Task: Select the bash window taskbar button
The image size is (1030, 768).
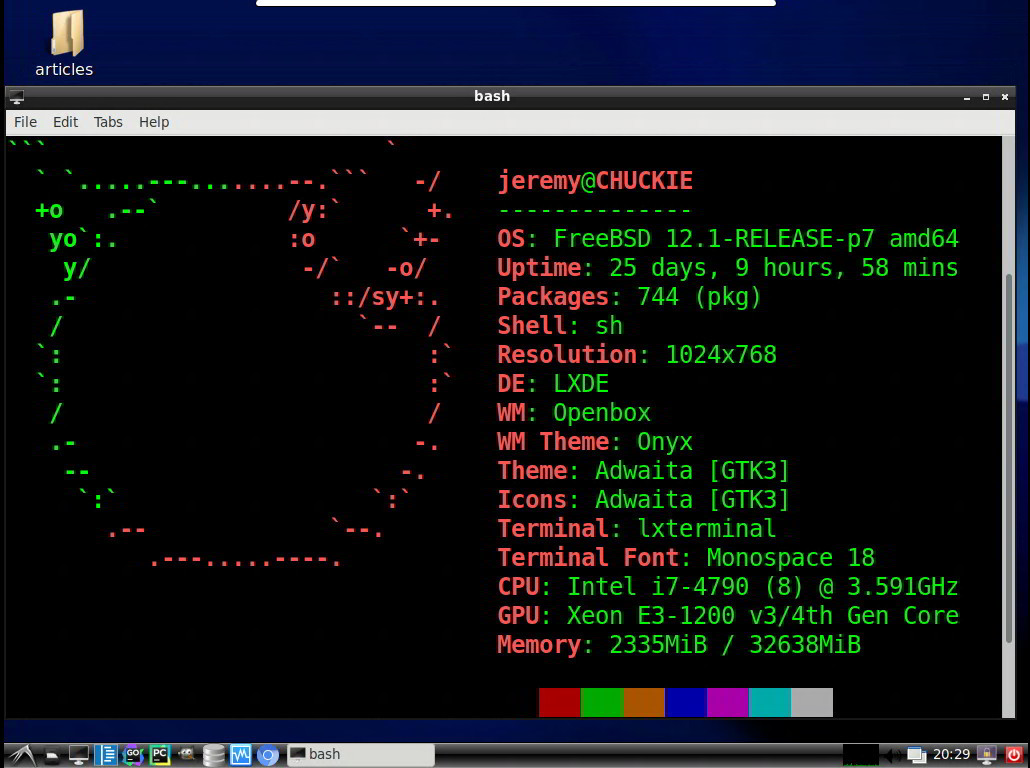Action: tap(361, 755)
